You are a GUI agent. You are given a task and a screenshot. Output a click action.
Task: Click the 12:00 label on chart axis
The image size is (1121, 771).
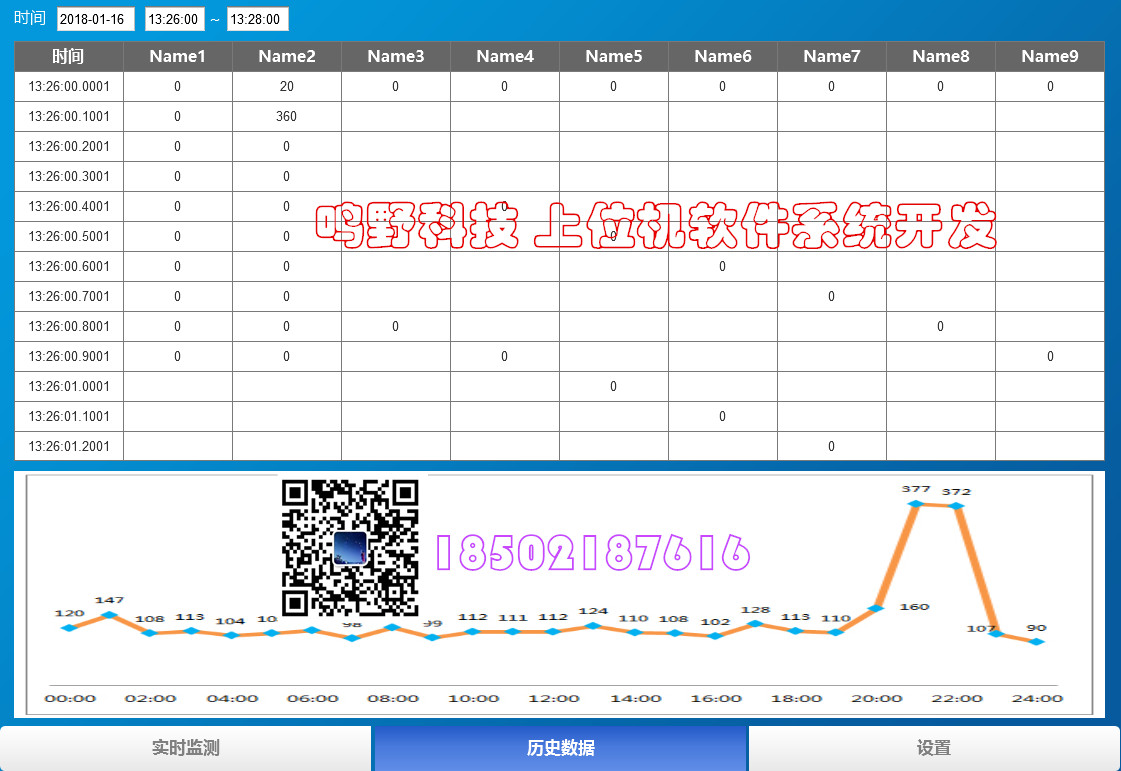[x=554, y=698]
